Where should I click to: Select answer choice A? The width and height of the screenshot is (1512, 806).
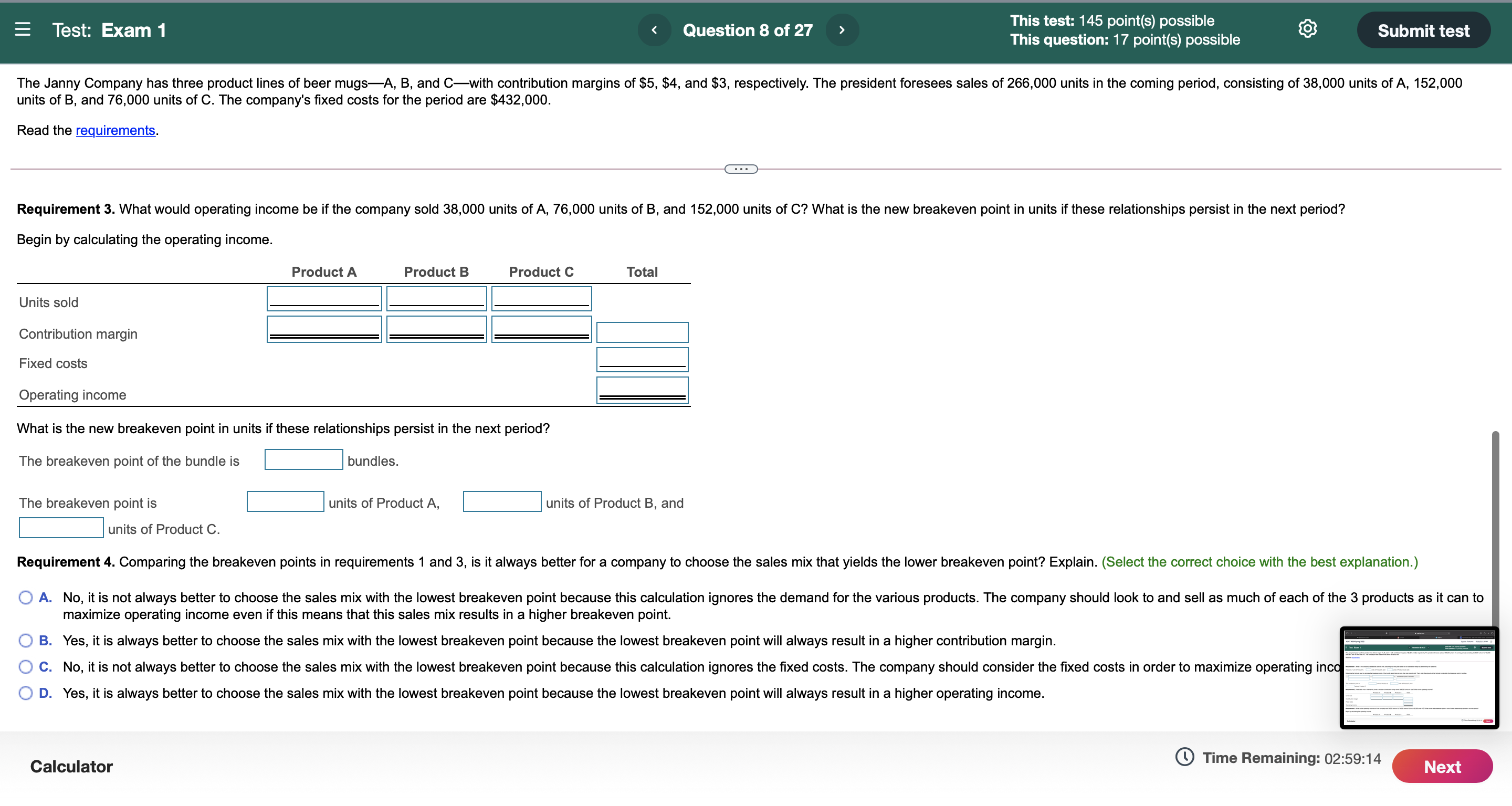[x=25, y=597]
